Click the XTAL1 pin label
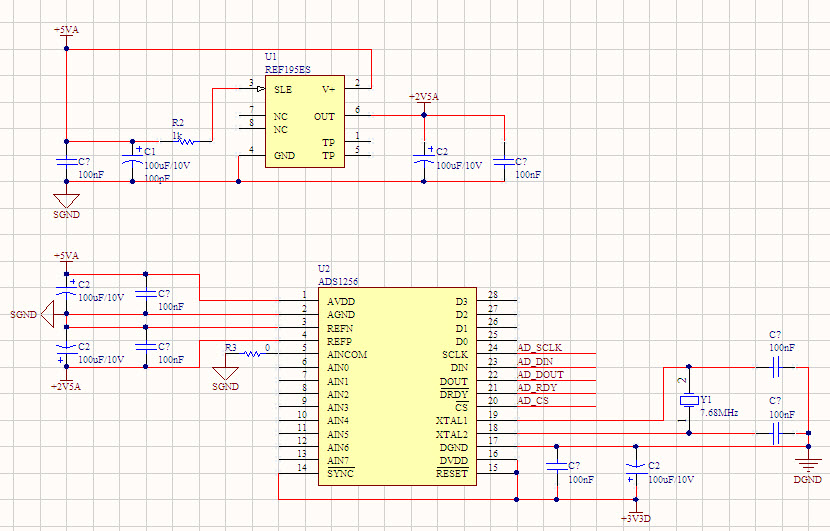The width and height of the screenshot is (830, 531). [452, 421]
